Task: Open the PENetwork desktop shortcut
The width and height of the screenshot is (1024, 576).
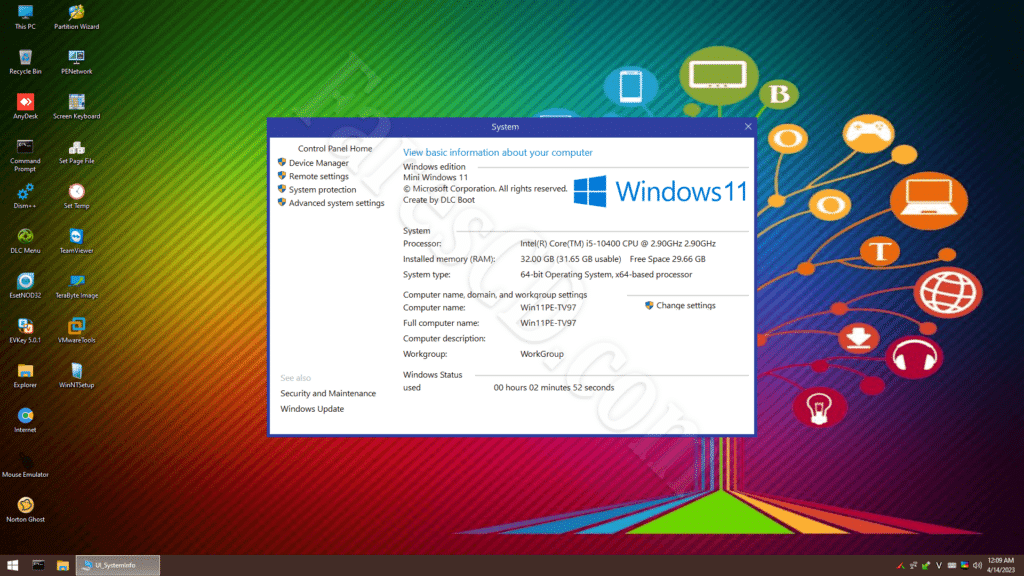Action: (76, 61)
